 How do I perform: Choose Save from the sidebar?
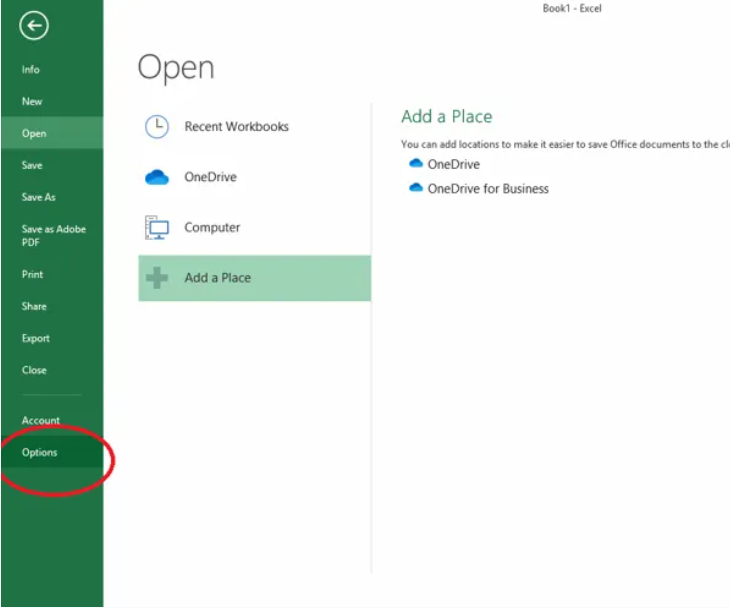[32, 165]
